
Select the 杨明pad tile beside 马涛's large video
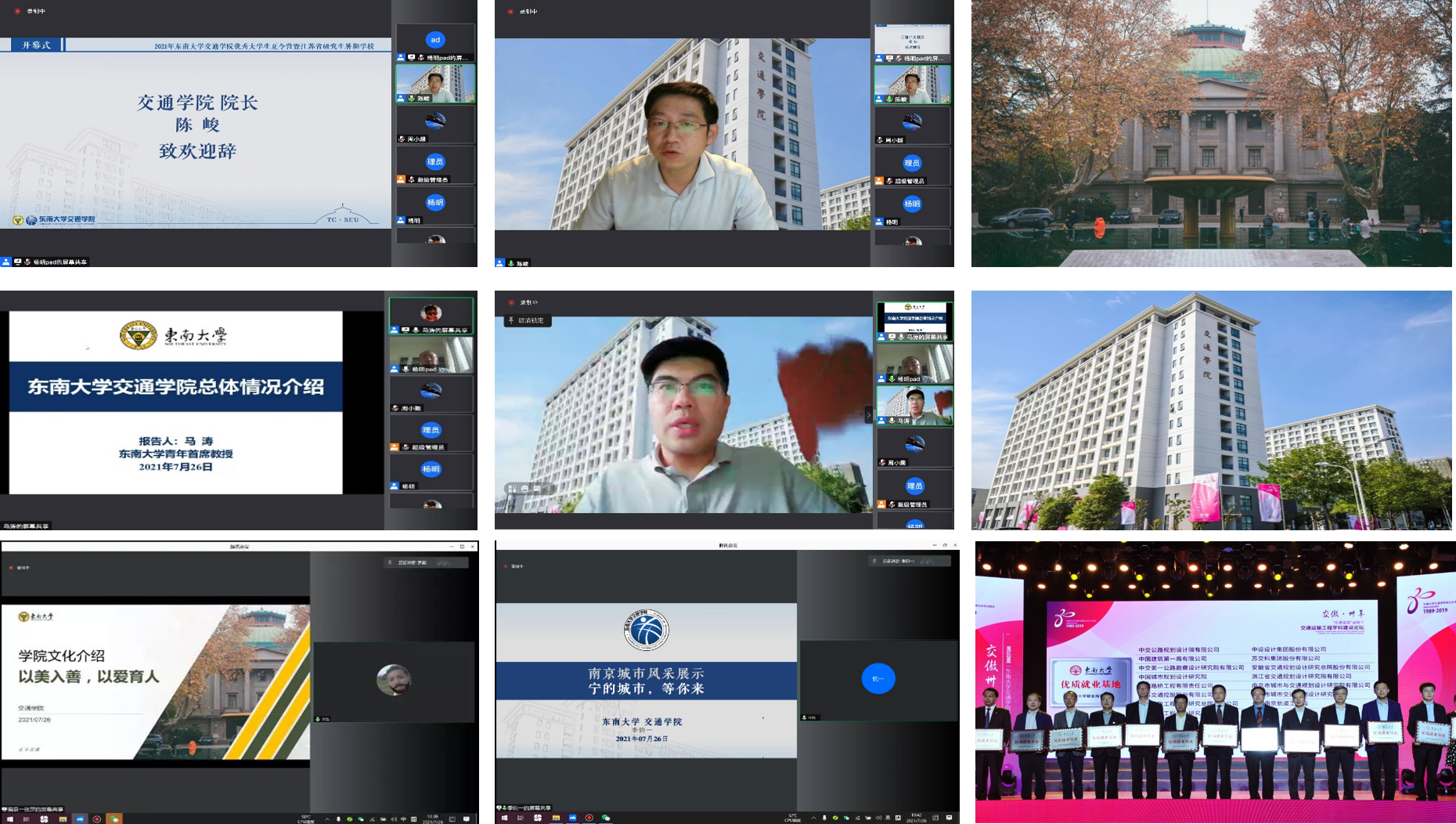coord(914,363)
